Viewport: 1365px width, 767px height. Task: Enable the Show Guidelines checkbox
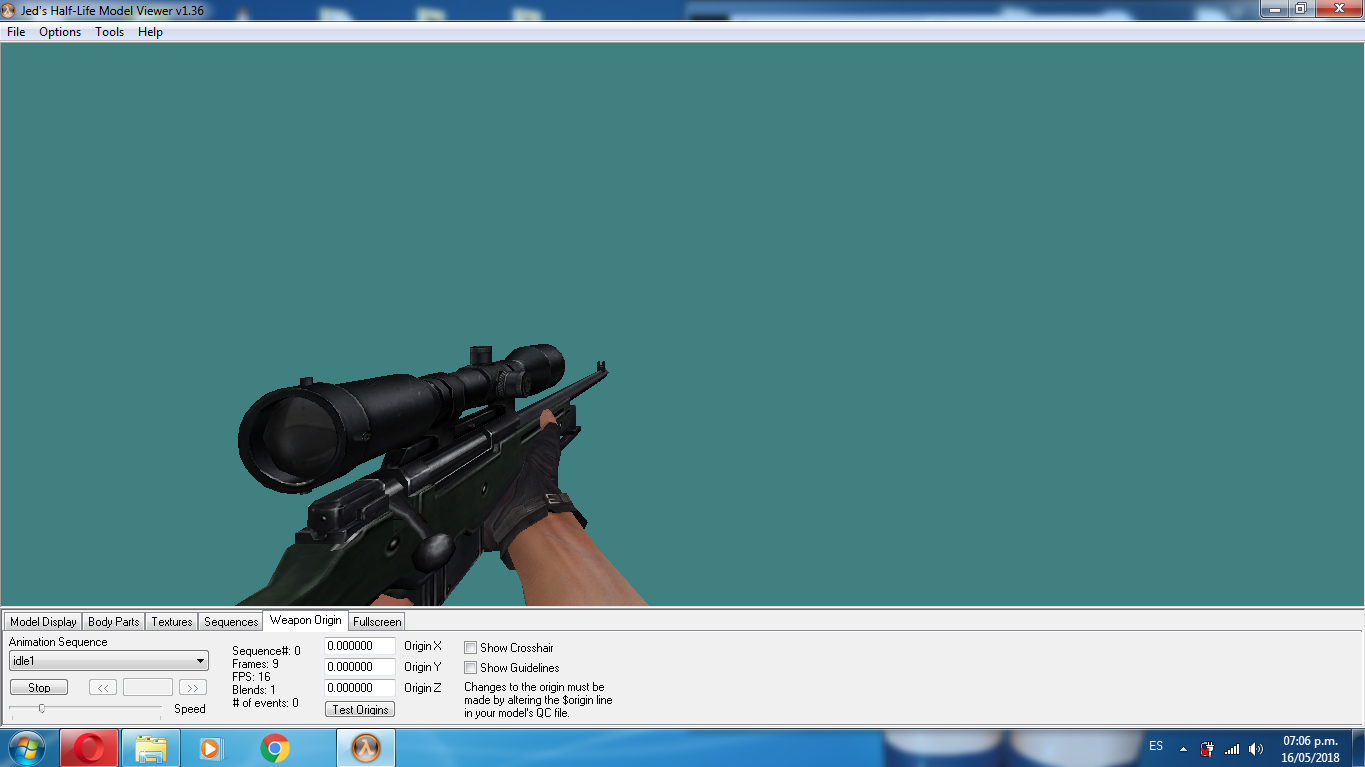click(470, 668)
